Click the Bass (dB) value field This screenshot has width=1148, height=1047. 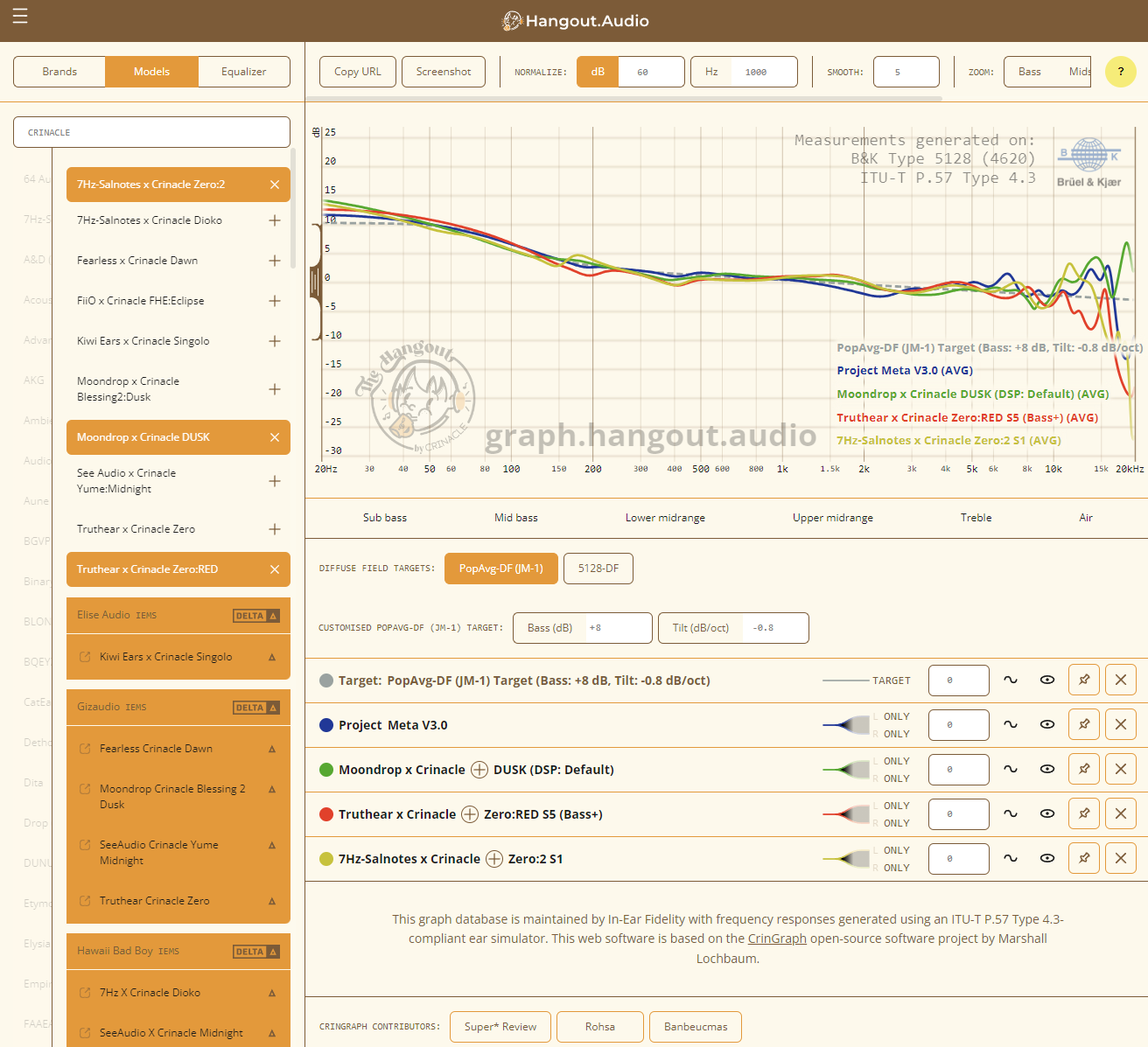tap(619, 628)
